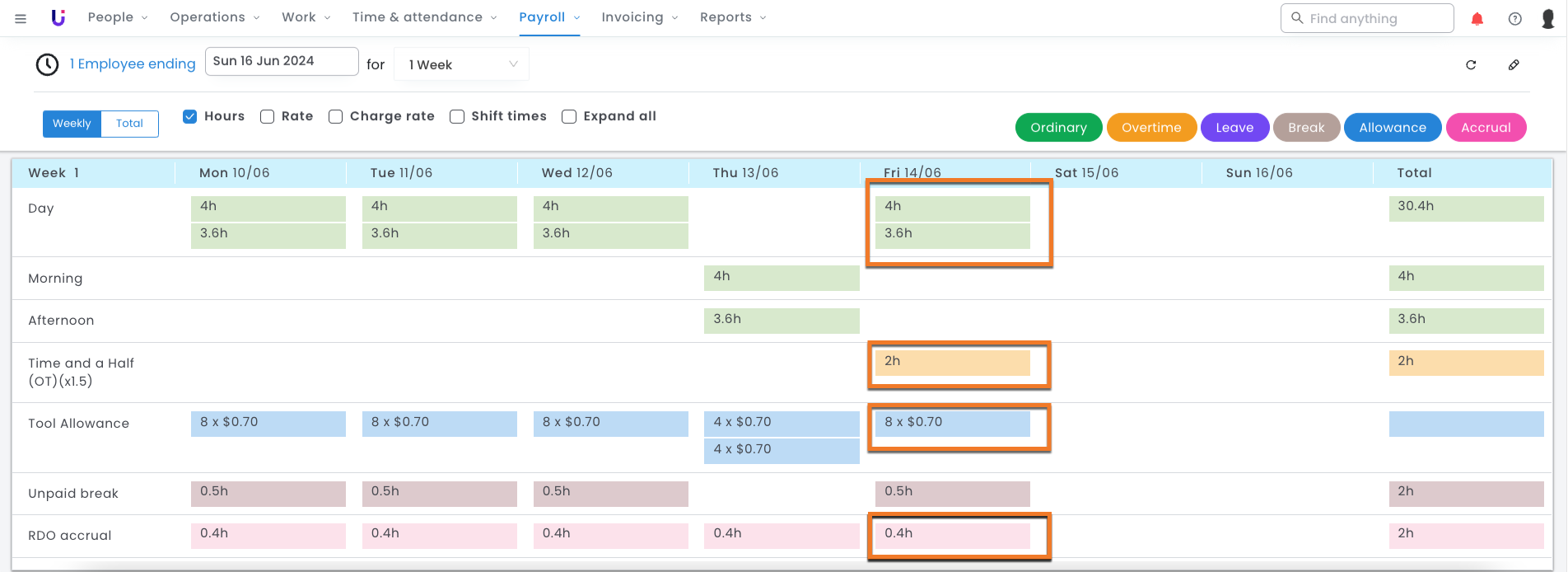Viewport: 1568px width, 572px height.
Task: Click the help question mark icon
Action: (1514, 18)
